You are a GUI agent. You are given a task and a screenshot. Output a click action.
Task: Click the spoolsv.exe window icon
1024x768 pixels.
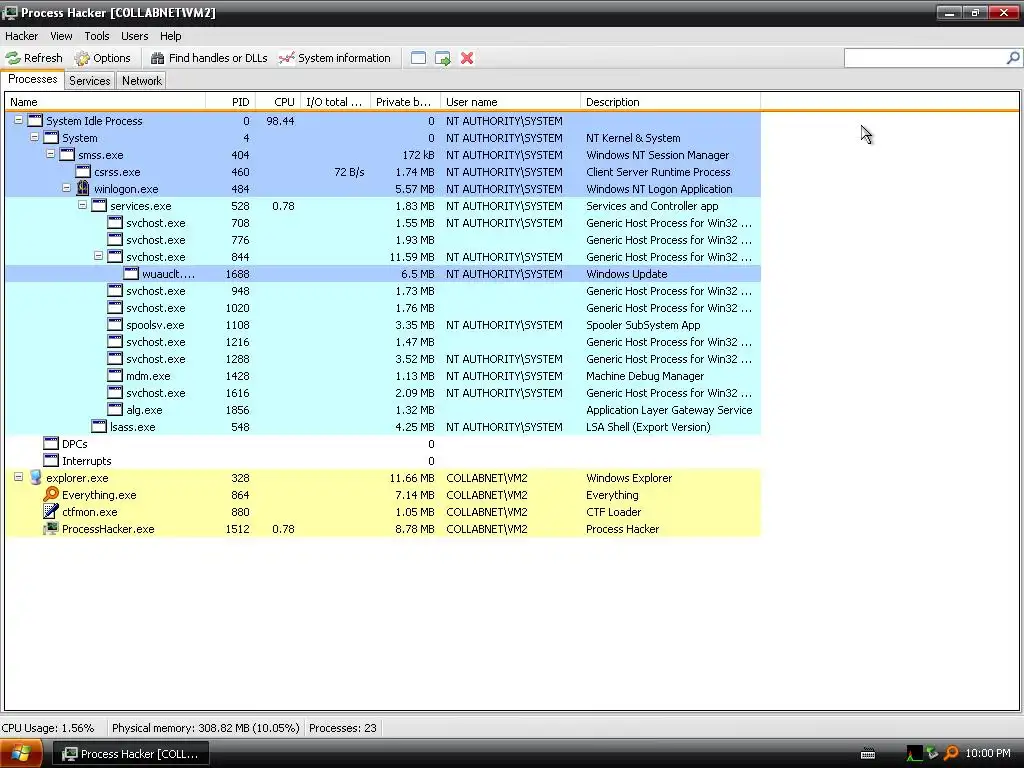(x=115, y=325)
